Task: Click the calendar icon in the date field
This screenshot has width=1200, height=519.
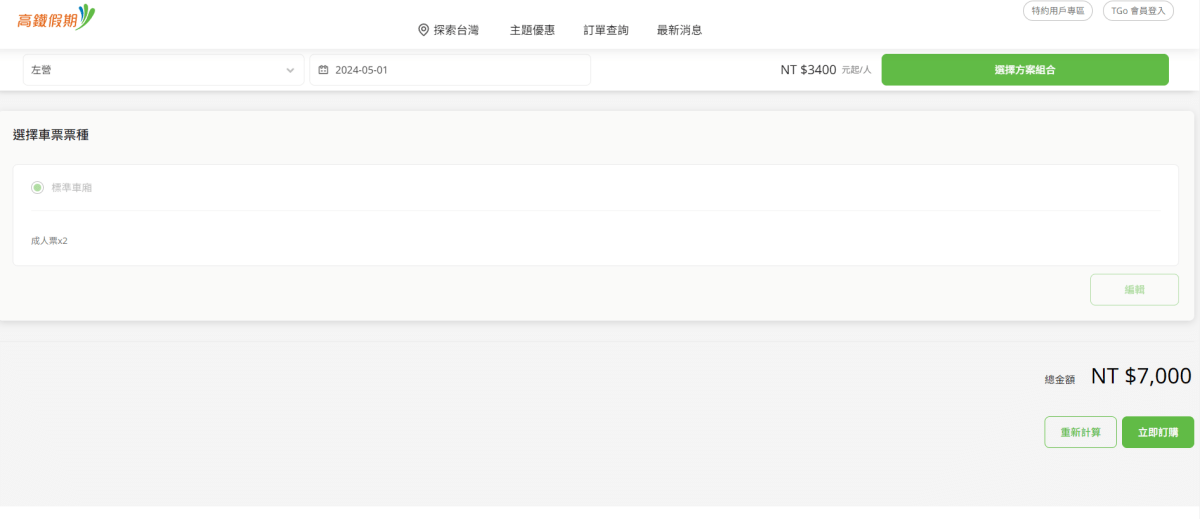Action: click(323, 70)
